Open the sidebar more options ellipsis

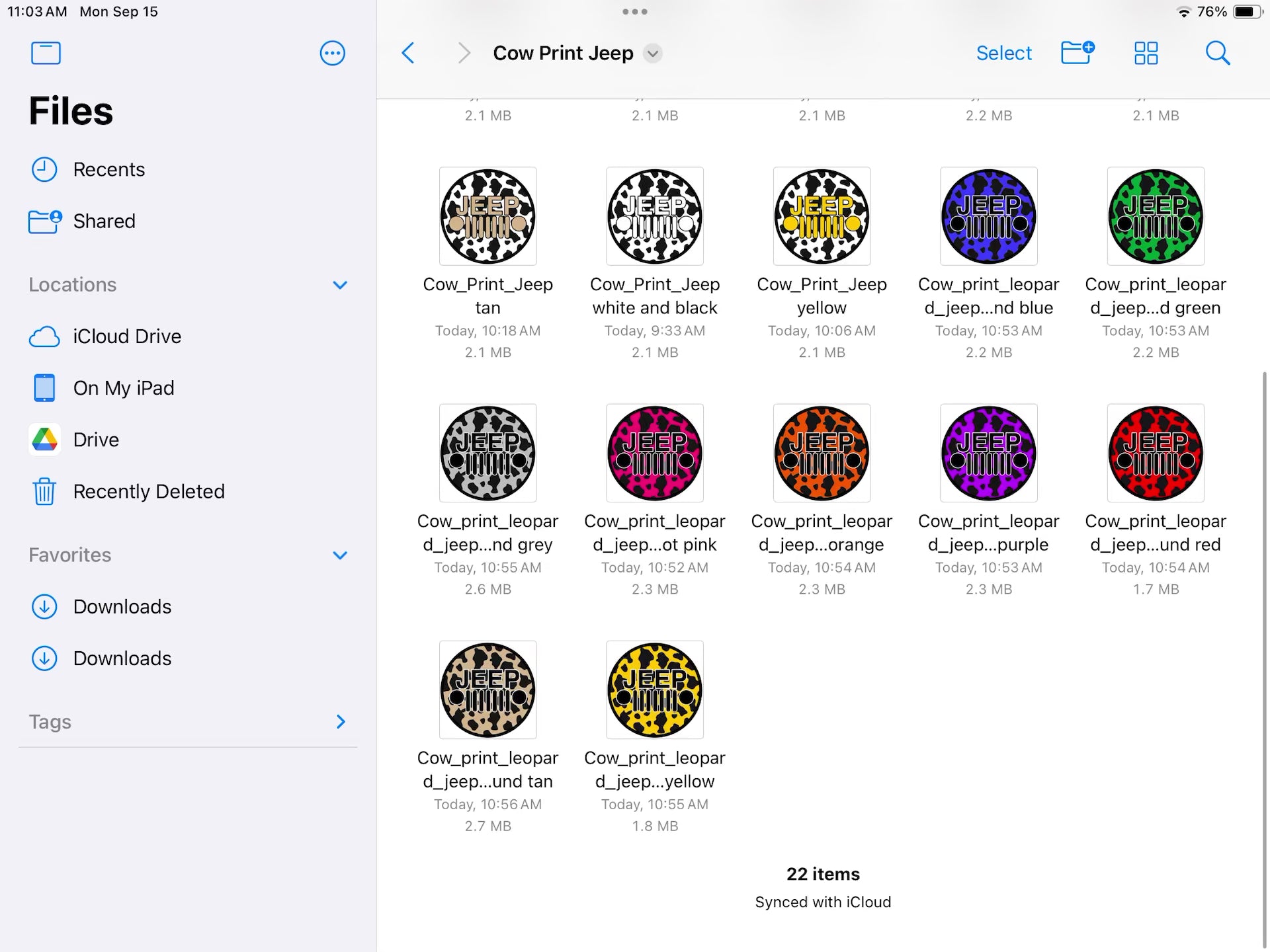[332, 53]
